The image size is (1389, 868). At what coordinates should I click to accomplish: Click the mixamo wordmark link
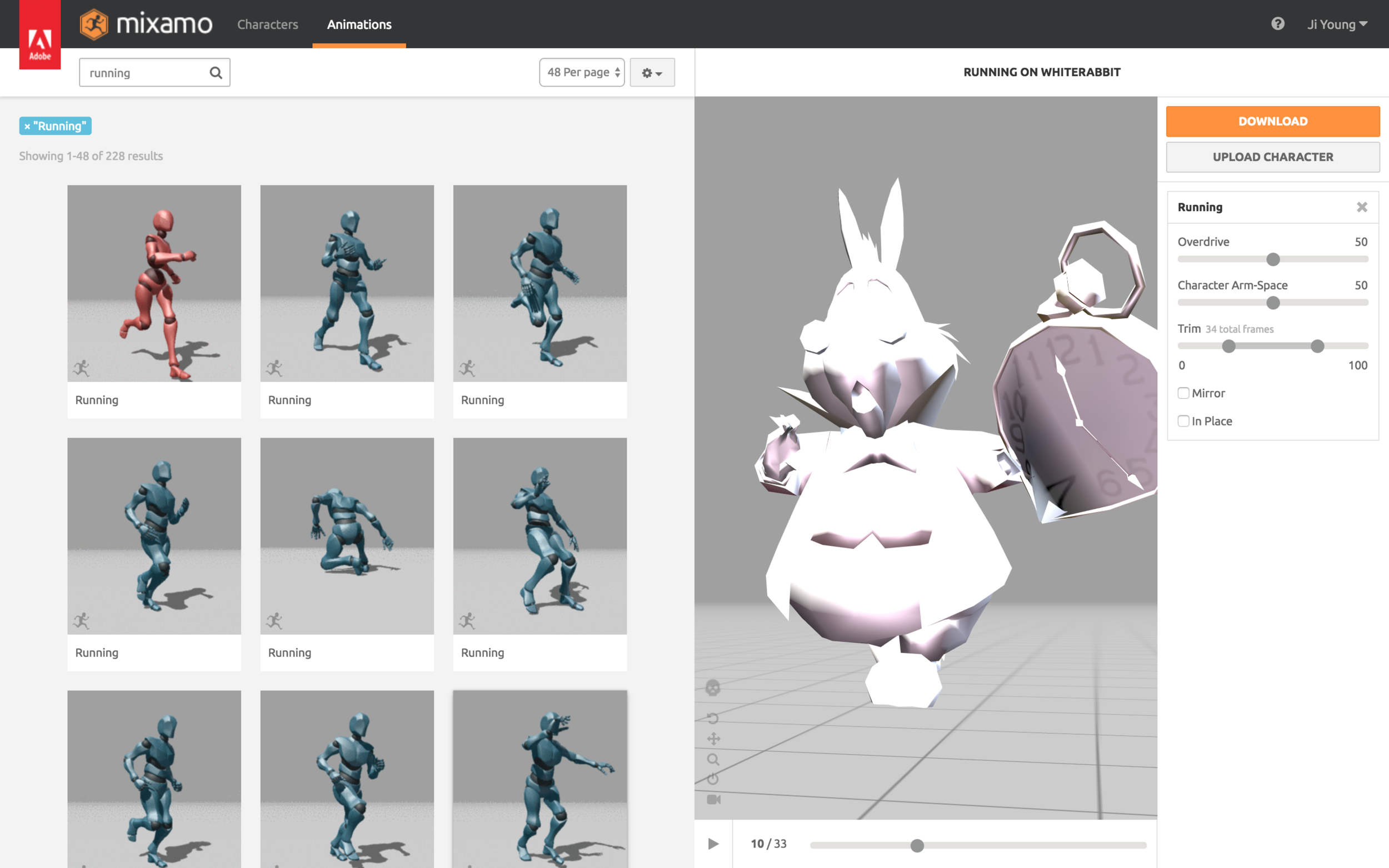point(165,24)
